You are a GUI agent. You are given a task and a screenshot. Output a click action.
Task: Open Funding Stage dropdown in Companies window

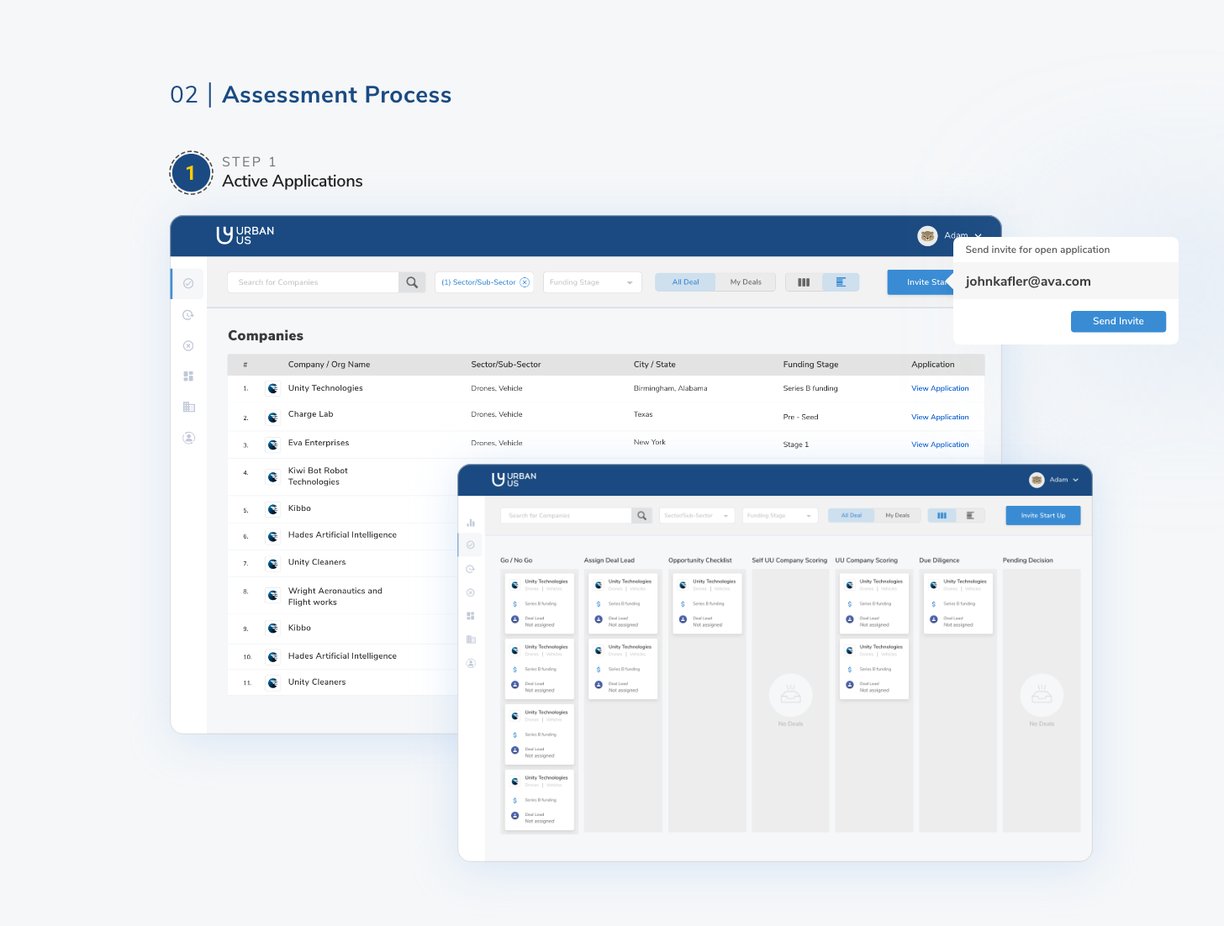click(592, 283)
